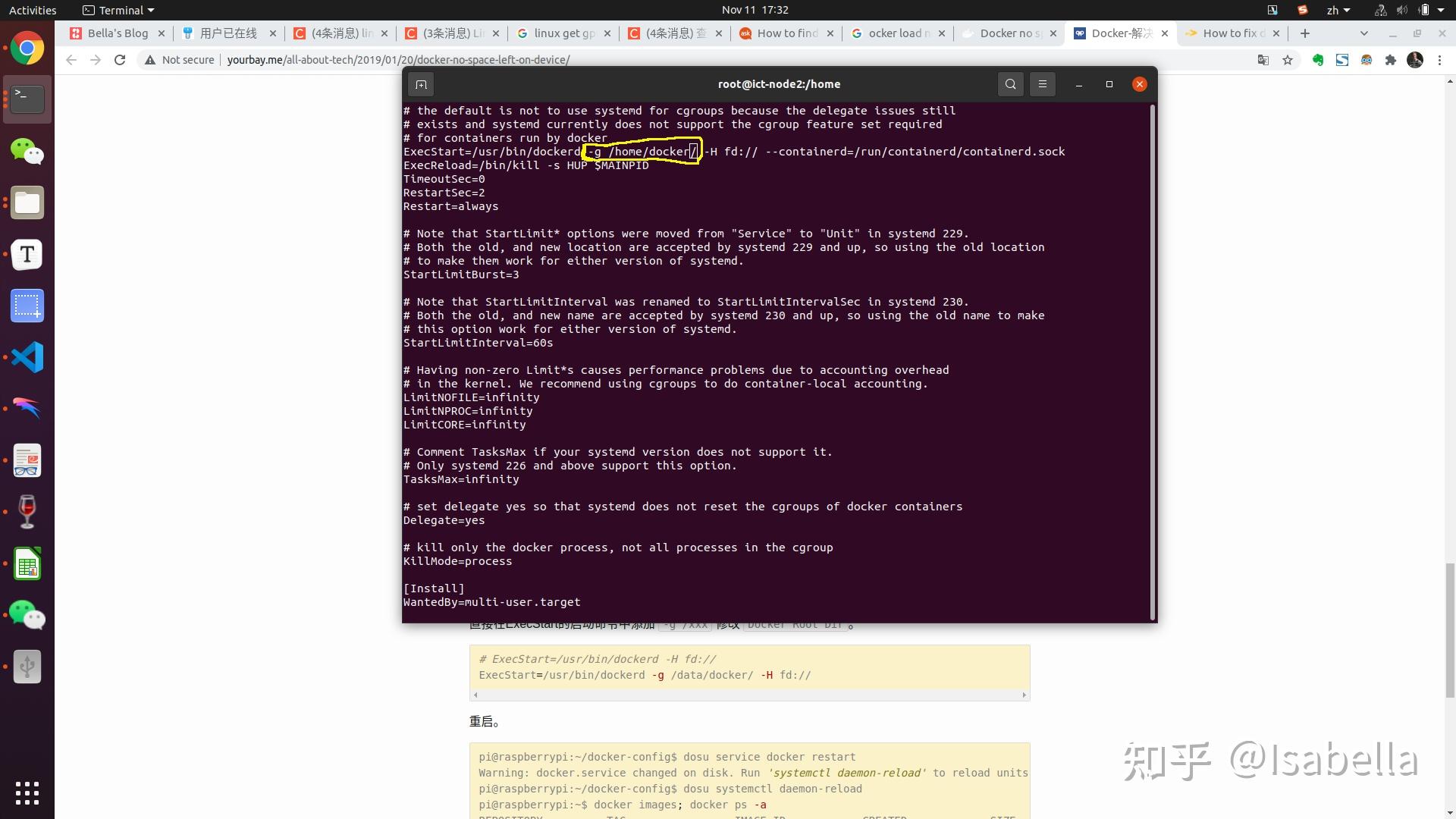Click the terminal search icon
The height and width of the screenshot is (819, 1456).
pyautogui.click(x=1010, y=84)
